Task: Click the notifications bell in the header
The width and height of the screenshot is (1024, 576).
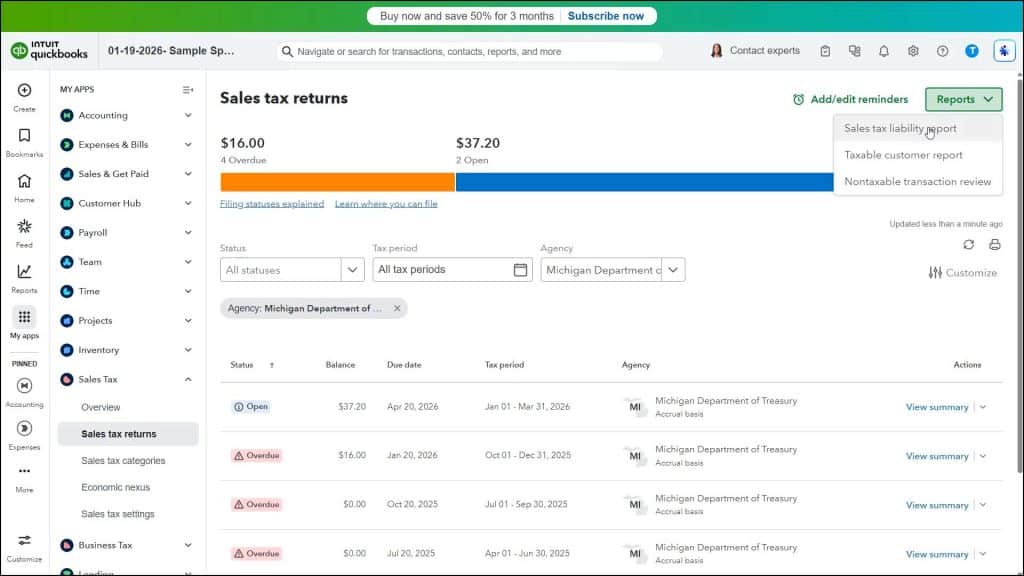Action: (884, 50)
